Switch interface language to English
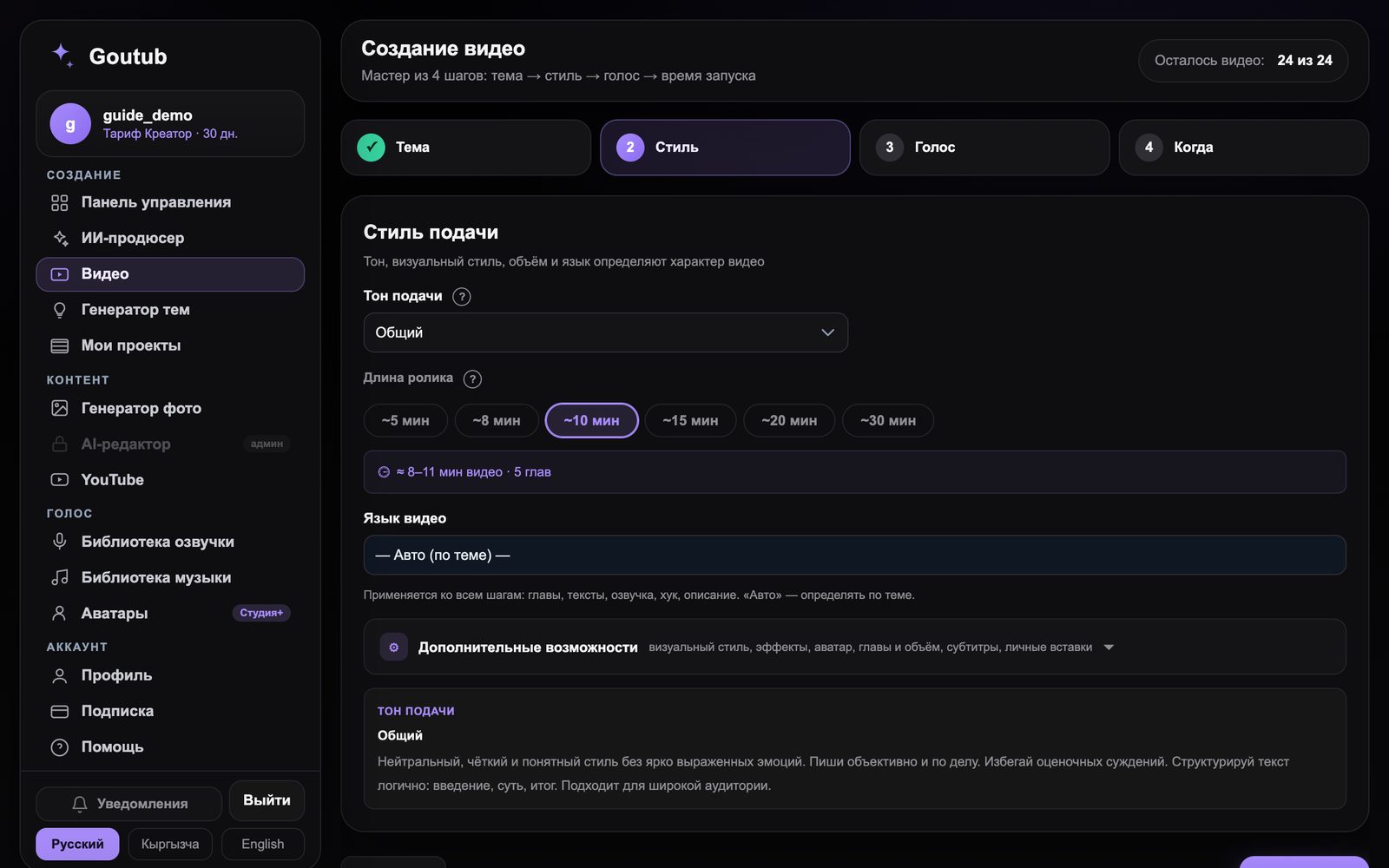Viewport: 1389px width, 868px height. click(x=262, y=844)
